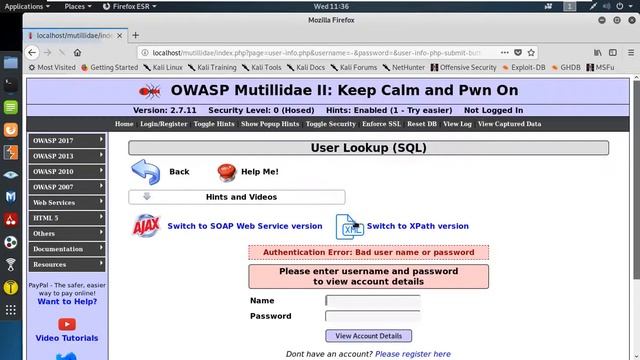Expand the Others menu
This screenshot has width=640, height=360.
coord(67,233)
